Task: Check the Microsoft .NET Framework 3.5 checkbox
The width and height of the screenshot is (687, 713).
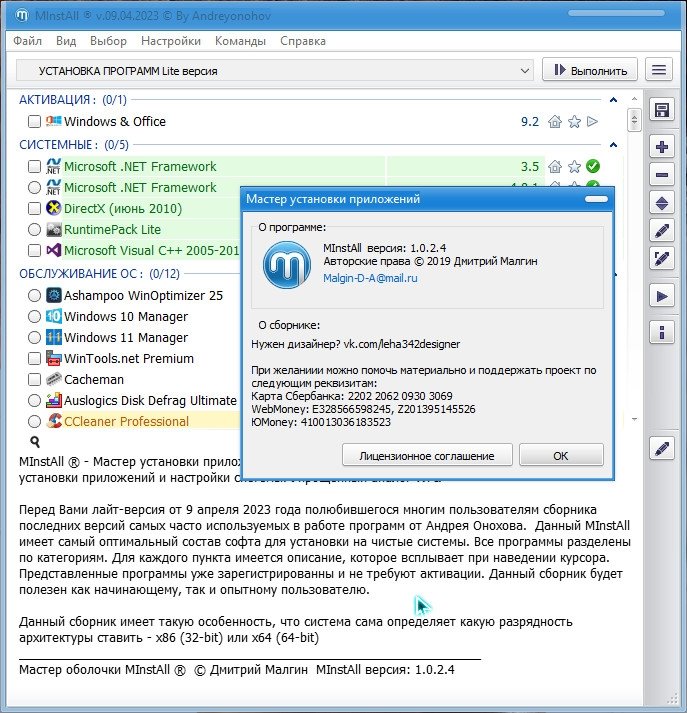Action: click(x=34, y=166)
